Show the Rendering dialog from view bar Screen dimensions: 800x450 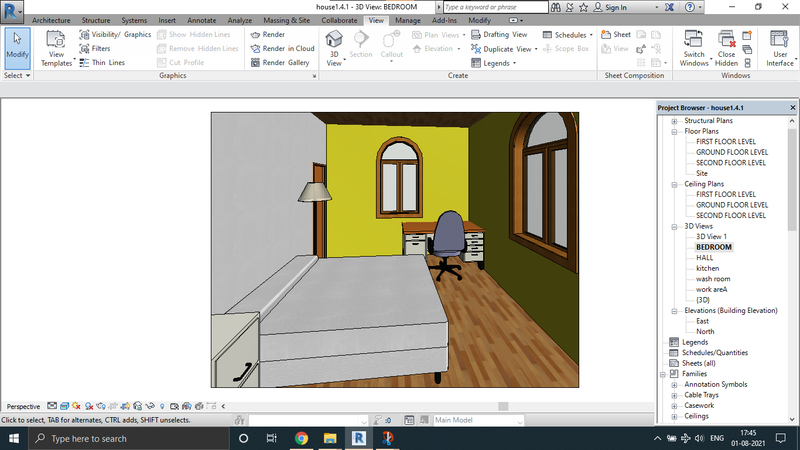(101, 406)
